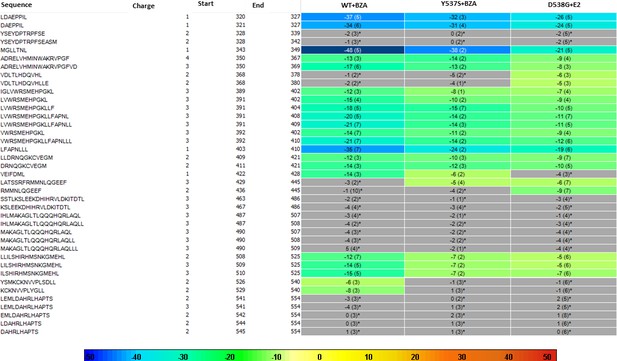The width and height of the screenshot is (617, 361).
Task: Select the Y537S+BZA column header
Action: pos(457,5)
